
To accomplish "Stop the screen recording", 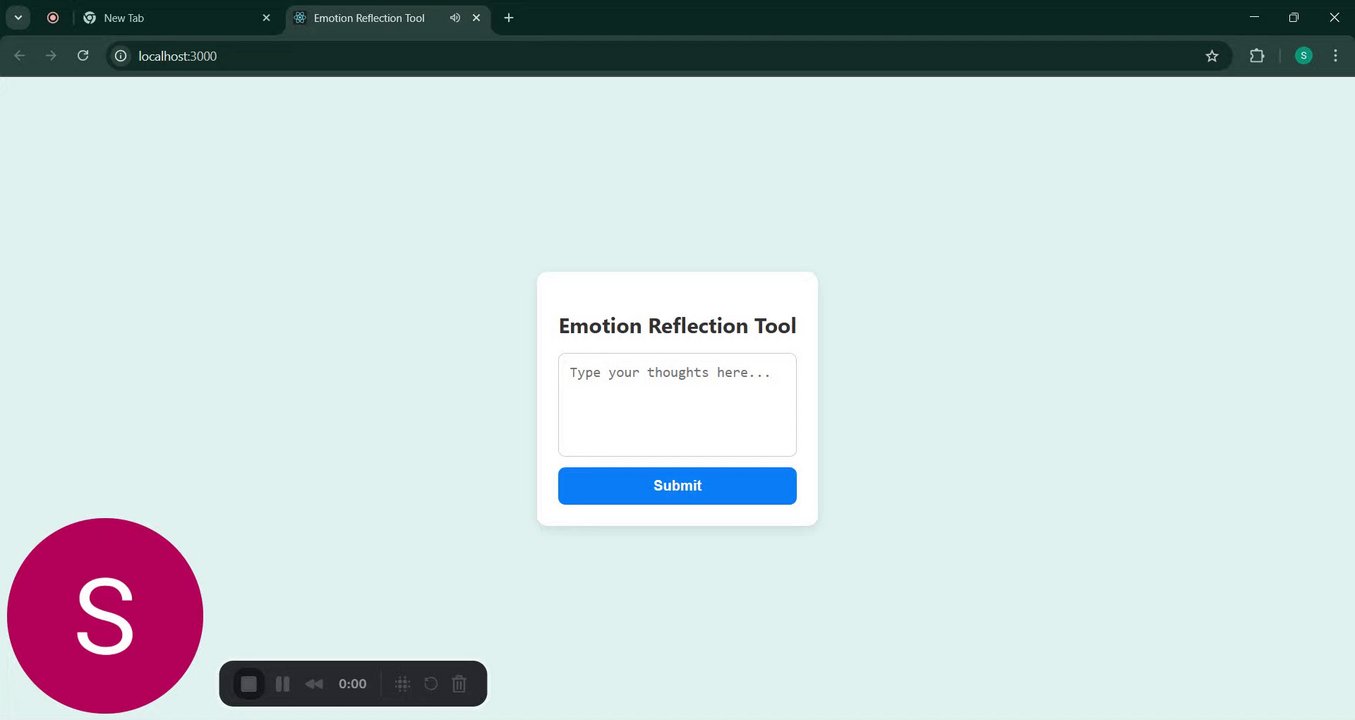I will 249,684.
